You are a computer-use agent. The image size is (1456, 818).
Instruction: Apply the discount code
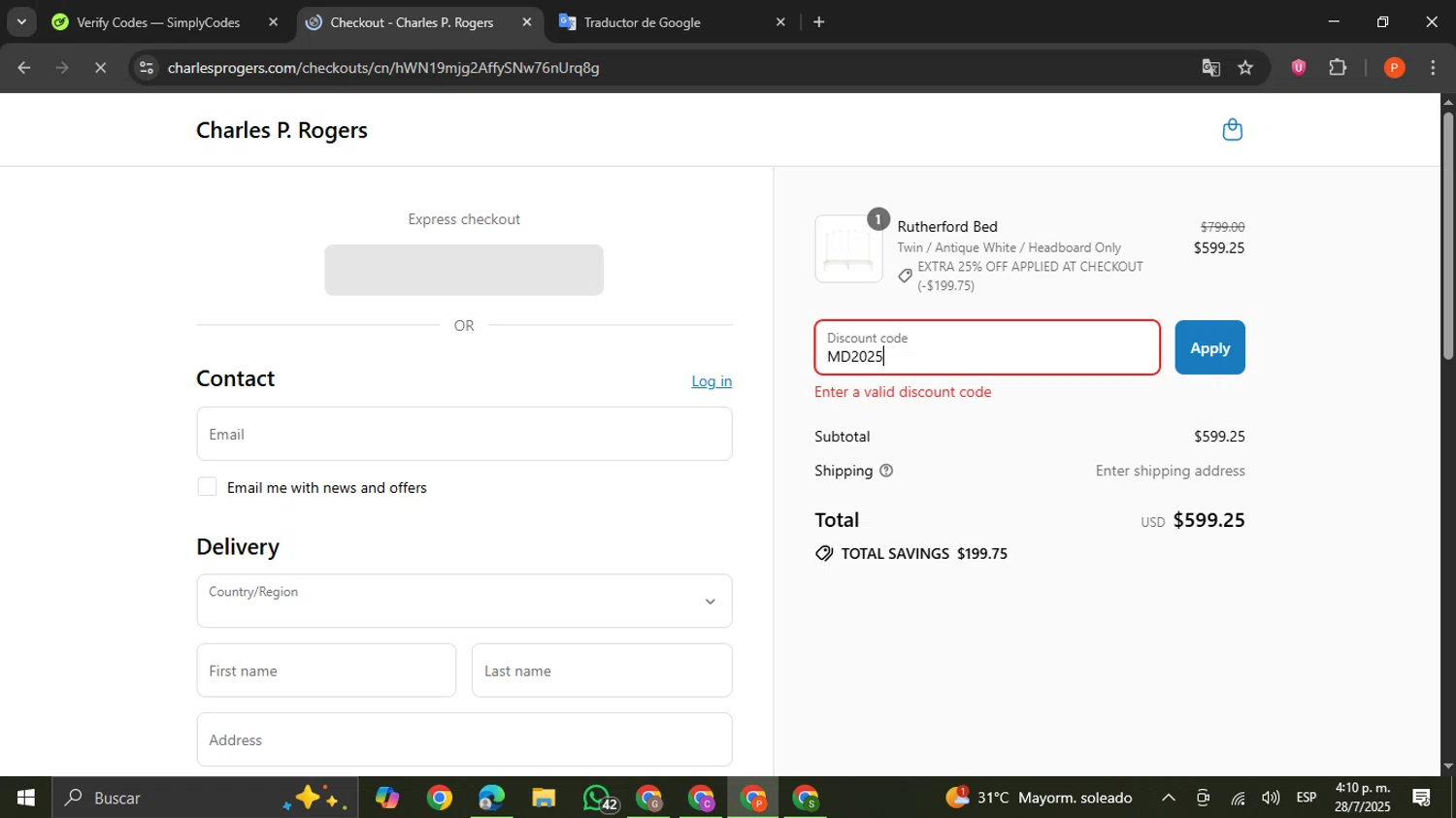(x=1209, y=347)
